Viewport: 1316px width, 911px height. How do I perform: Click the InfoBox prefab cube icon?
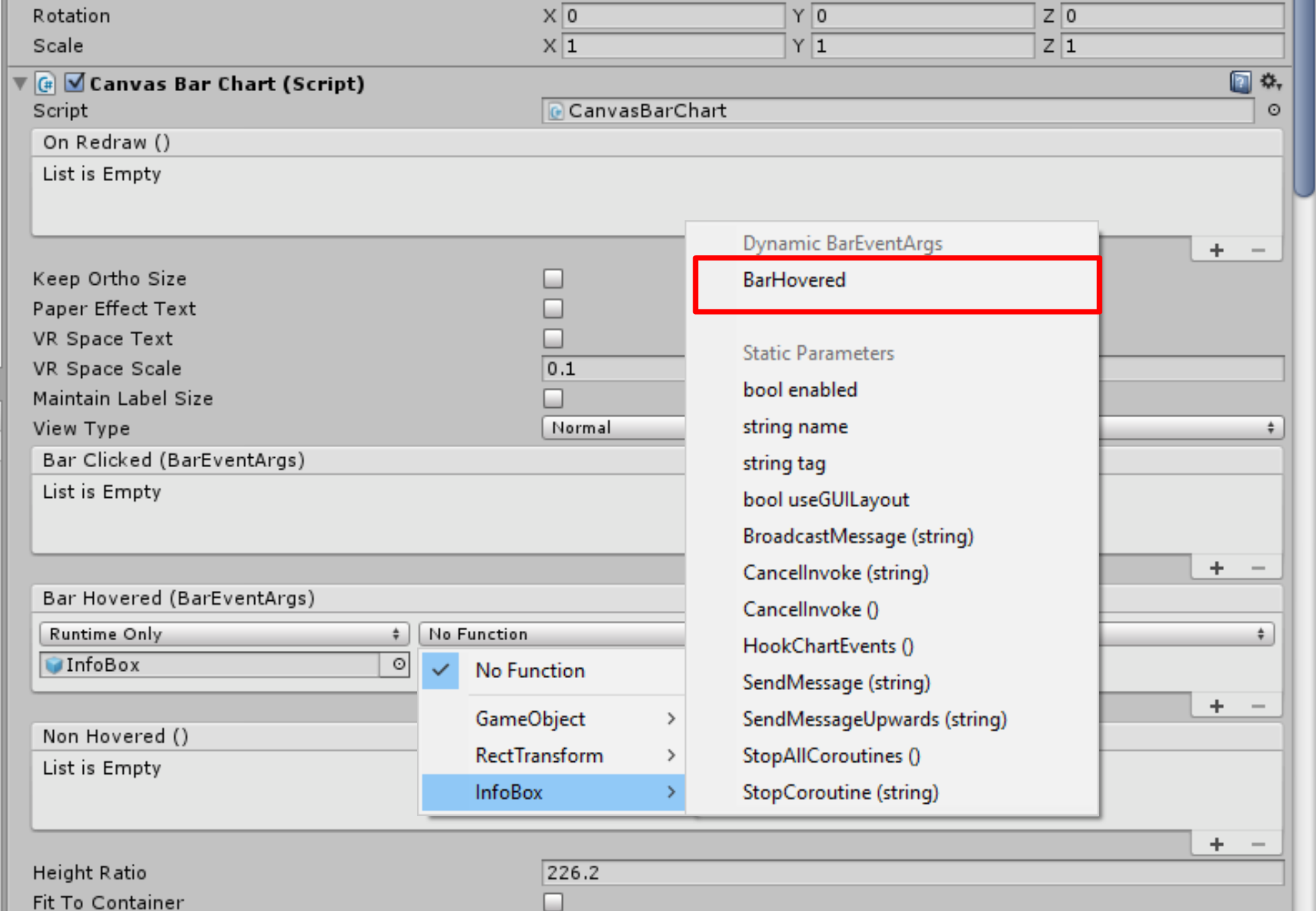coord(54,665)
